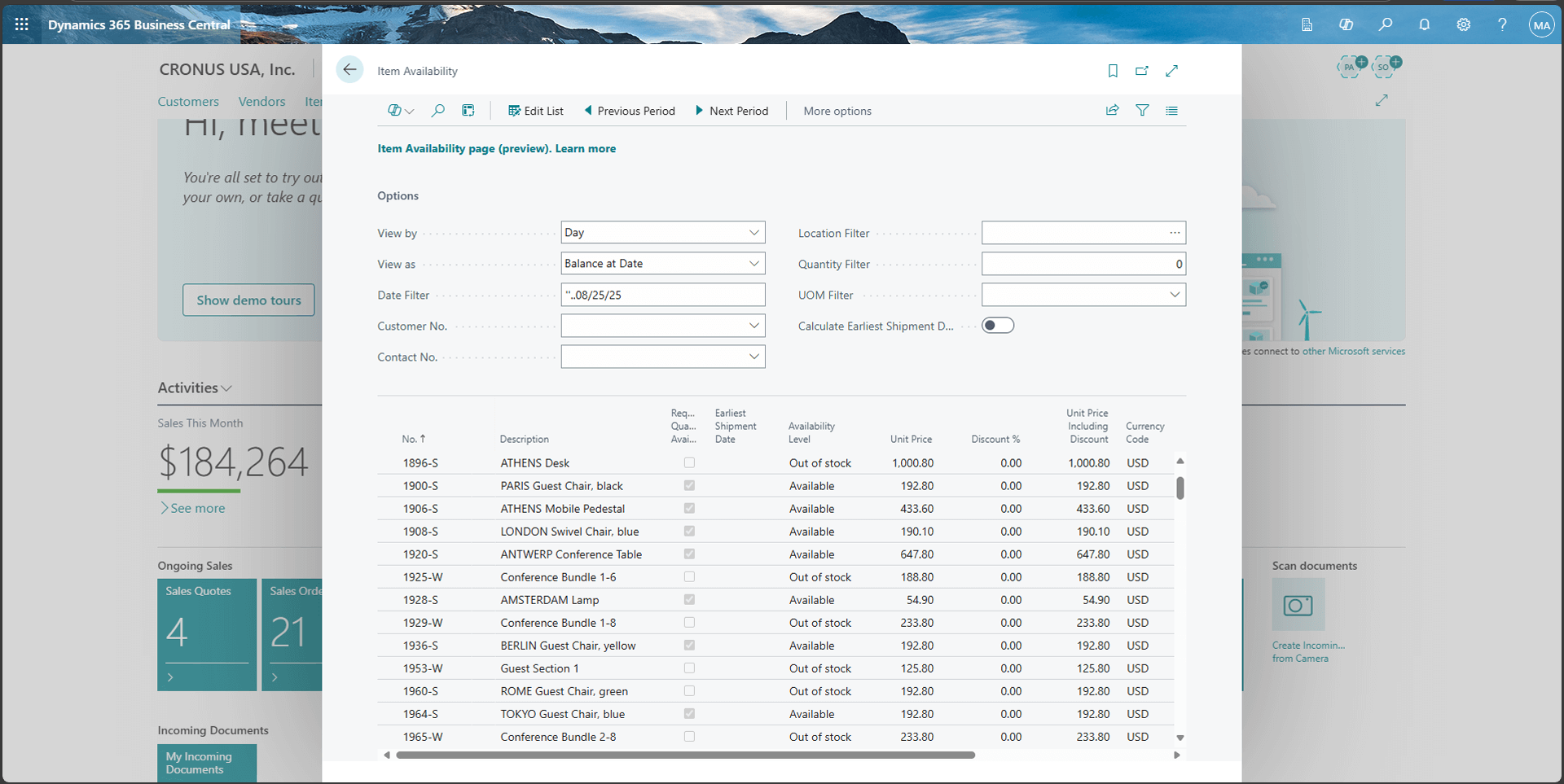Uncheck the checkbox on the PARIS Guest Chair row
This screenshot has width=1564, height=784.
pyautogui.click(x=689, y=485)
